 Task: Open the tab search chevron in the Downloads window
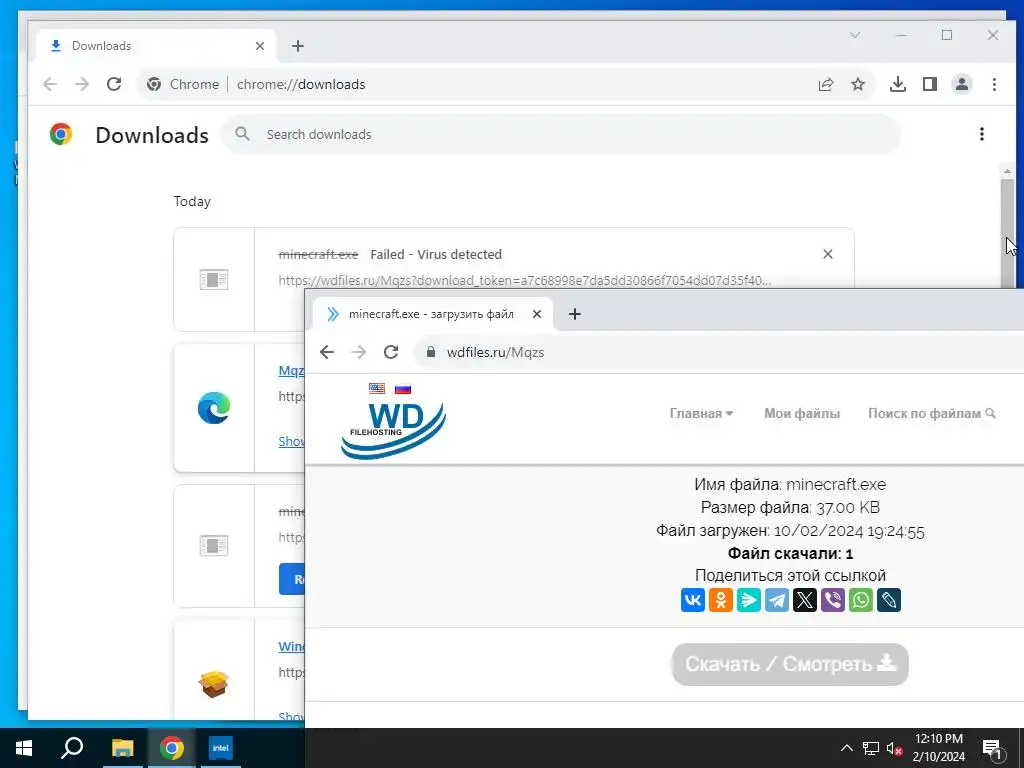point(855,35)
